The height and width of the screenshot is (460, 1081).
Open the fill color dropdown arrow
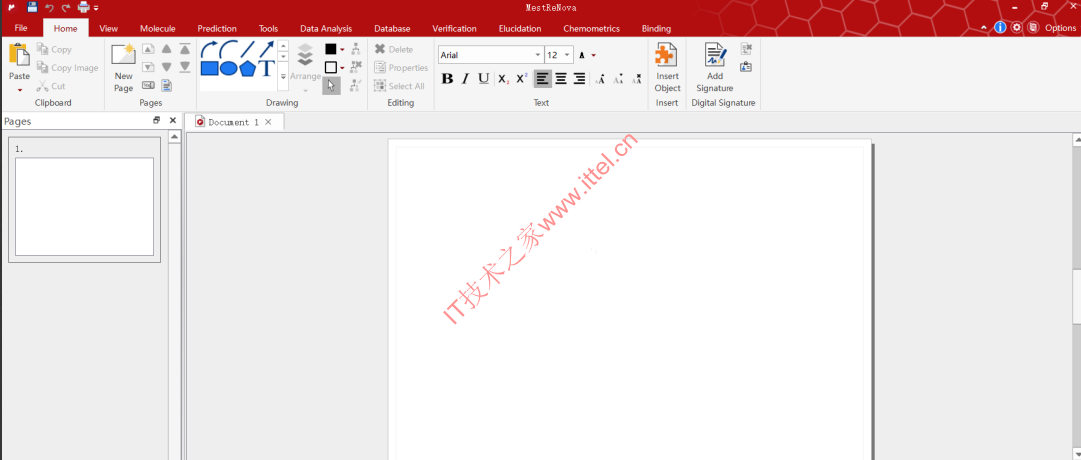point(342,68)
